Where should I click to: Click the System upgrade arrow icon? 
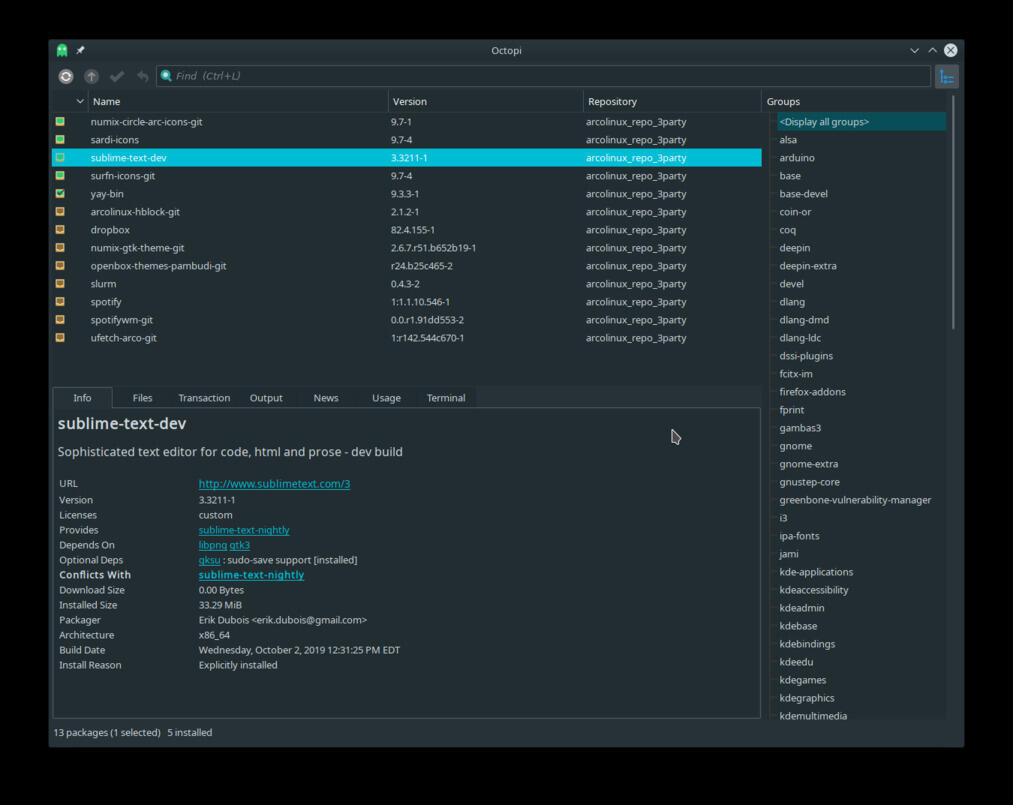point(91,76)
